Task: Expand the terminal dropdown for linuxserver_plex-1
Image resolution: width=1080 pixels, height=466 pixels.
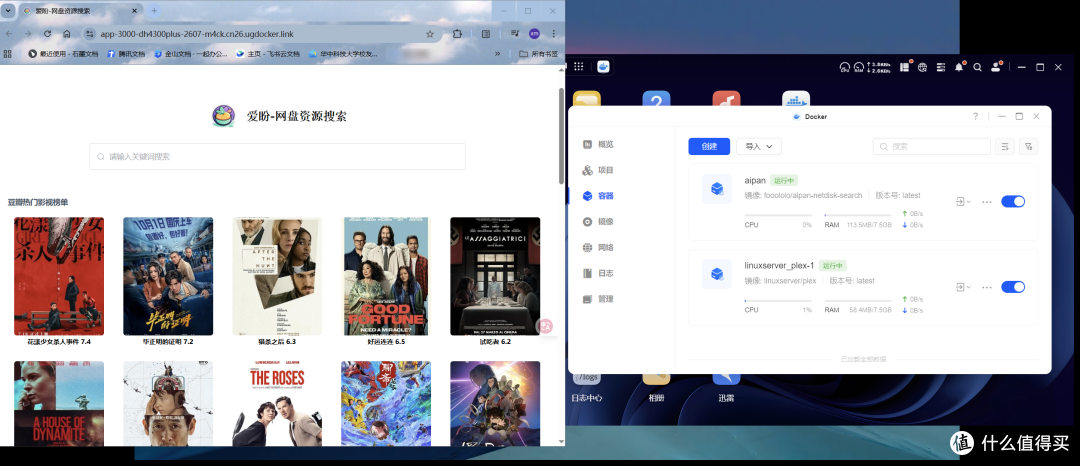Action: tap(963, 287)
